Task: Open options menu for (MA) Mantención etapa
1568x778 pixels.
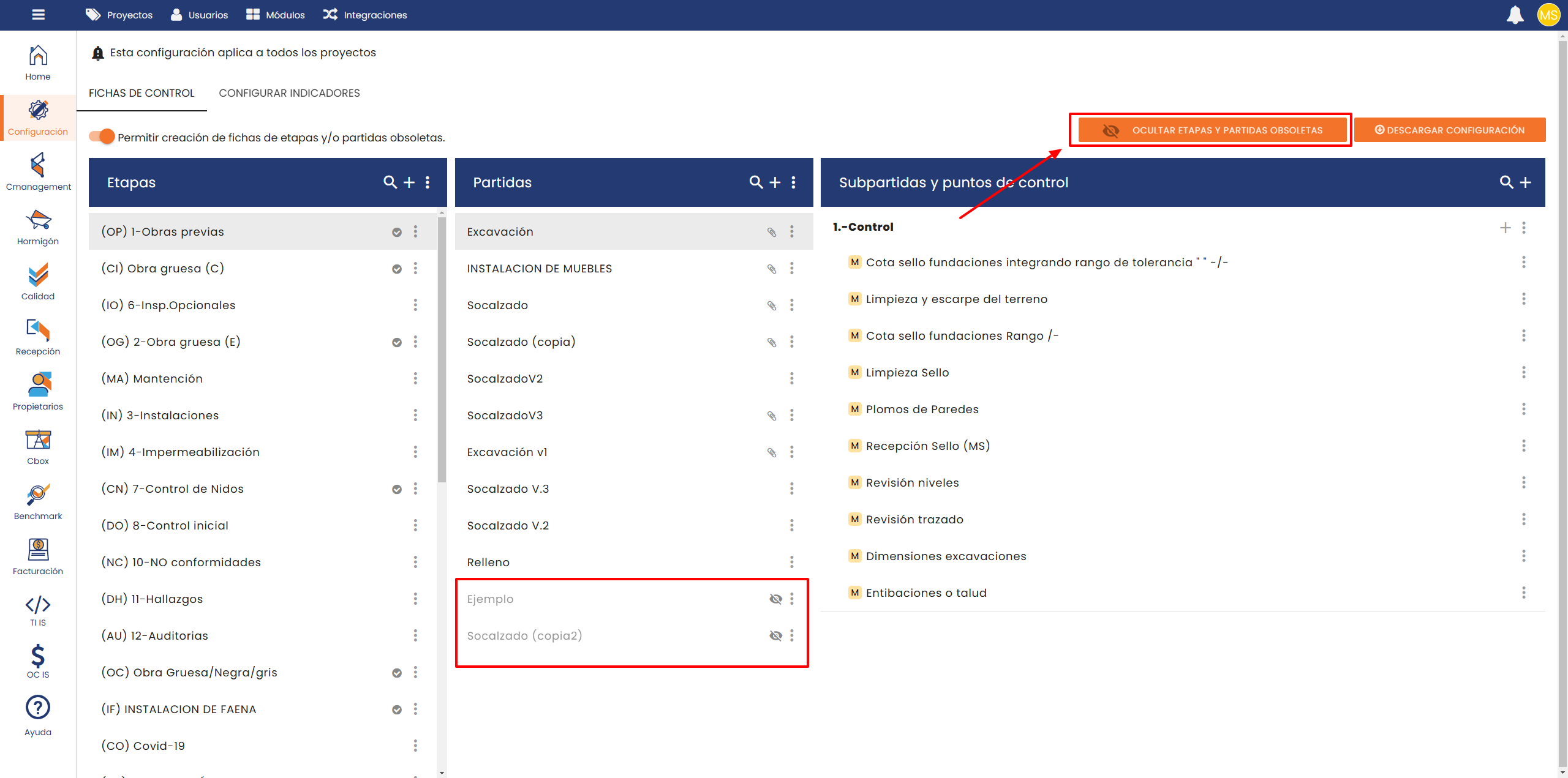Action: pos(415,378)
